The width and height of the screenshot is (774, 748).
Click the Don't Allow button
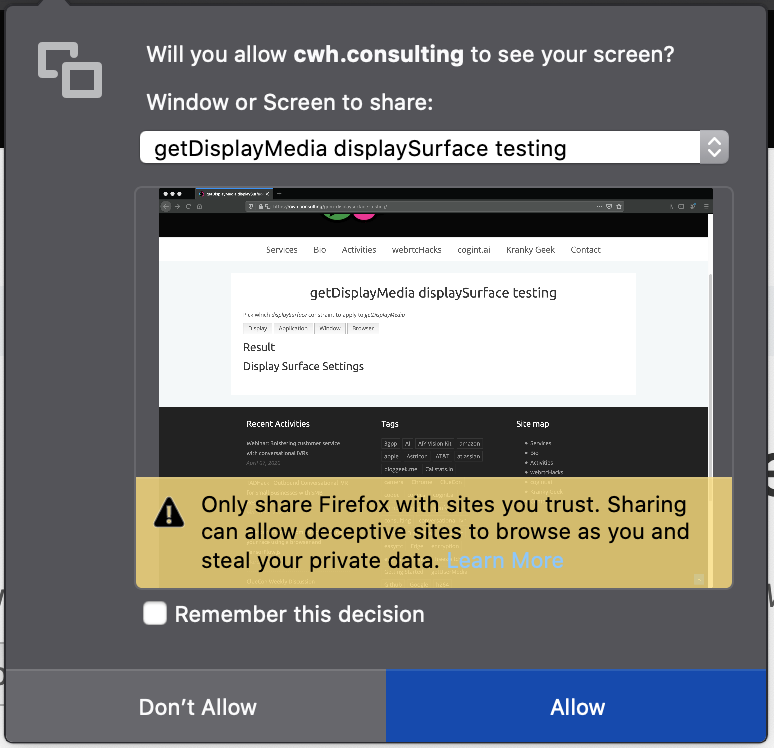click(x=196, y=707)
